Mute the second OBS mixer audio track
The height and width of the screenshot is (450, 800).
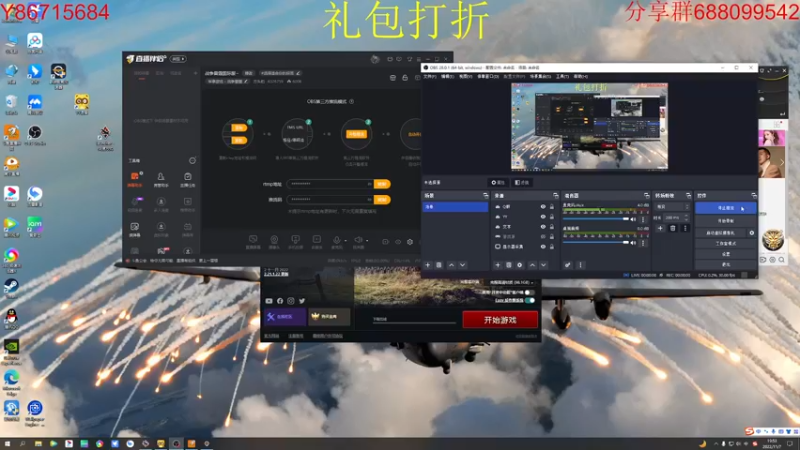634,243
